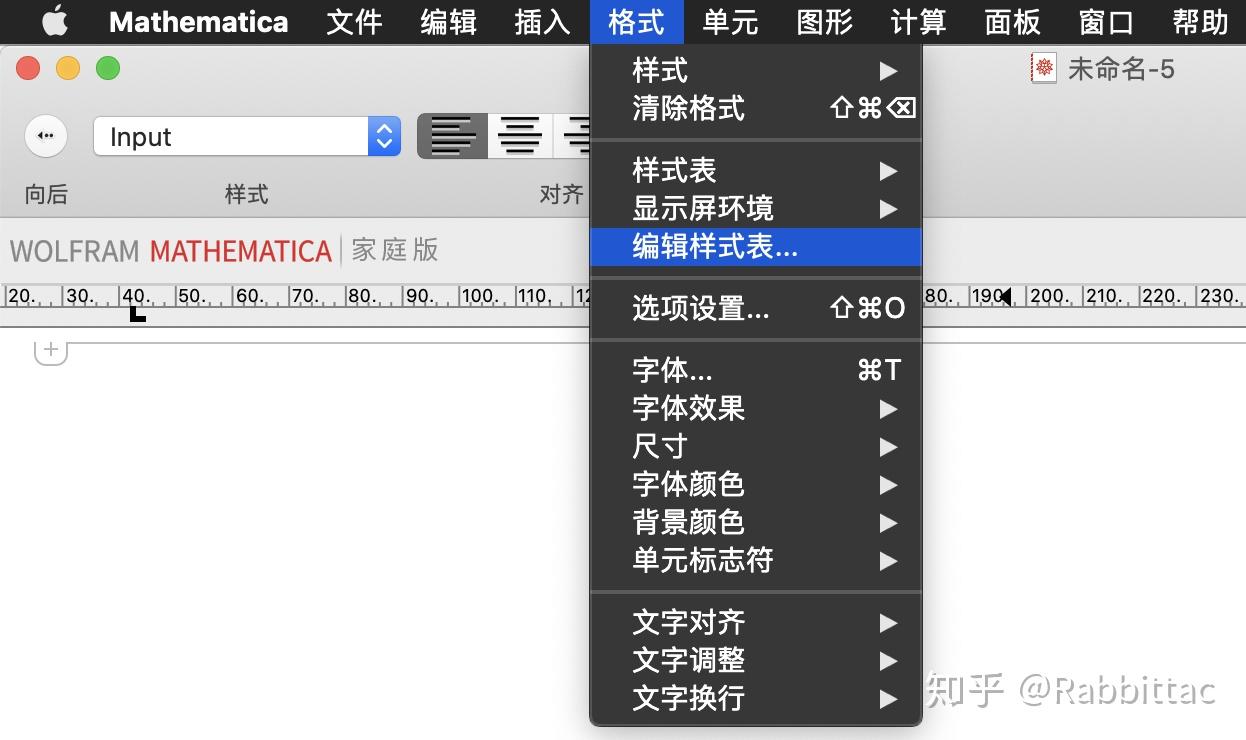1246x740 pixels.
Task: Click the plus icon to insert a cell
Action: (x=50, y=350)
